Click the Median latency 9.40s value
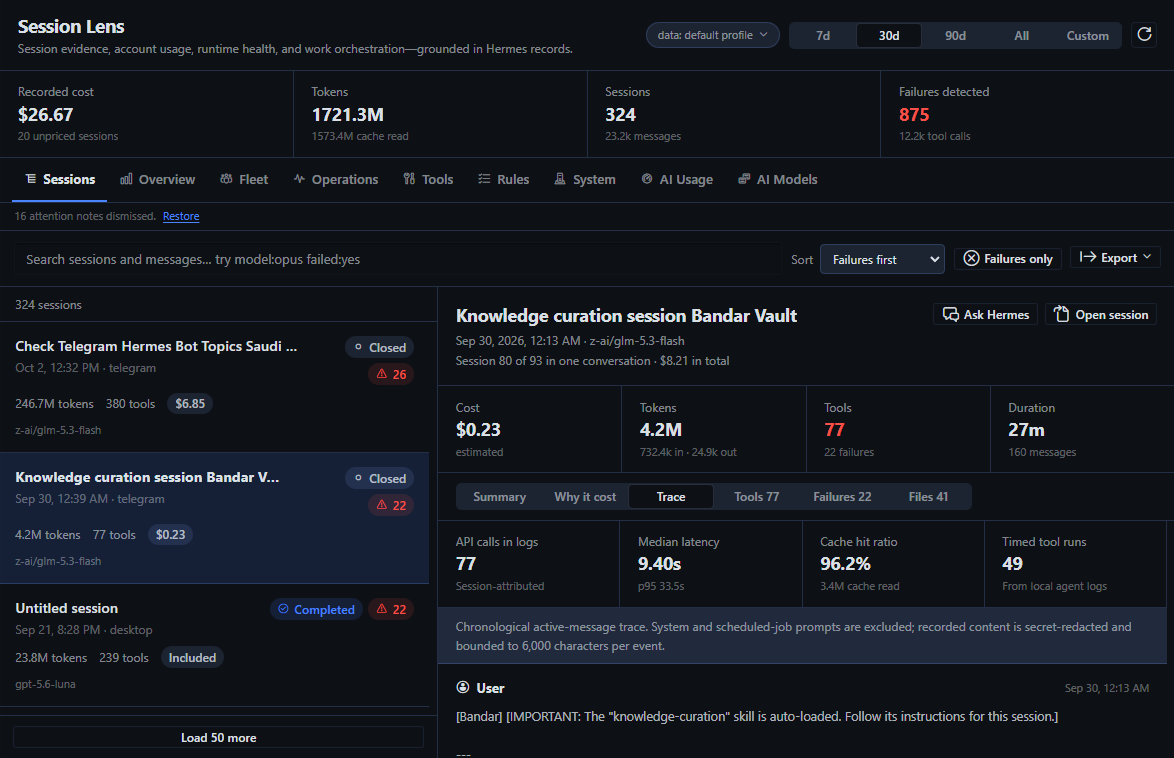 pyautogui.click(x=660, y=563)
